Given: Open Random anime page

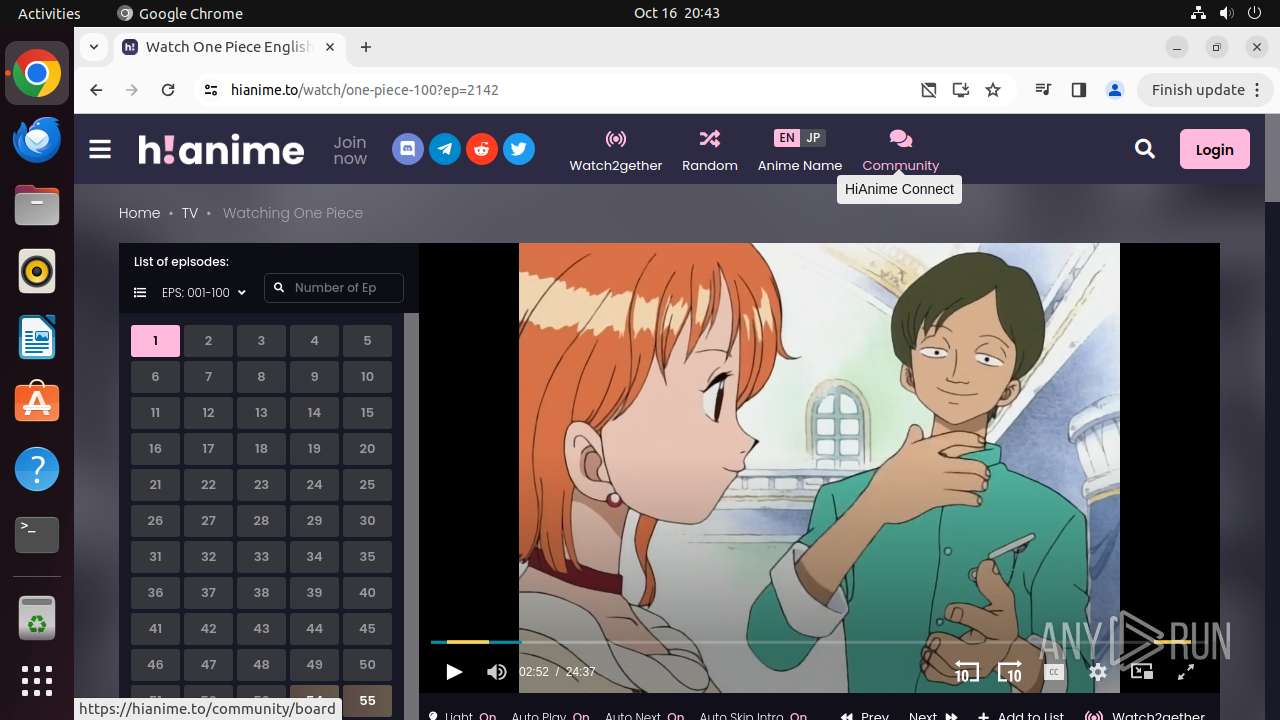Looking at the screenshot, I should pyautogui.click(x=710, y=150).
